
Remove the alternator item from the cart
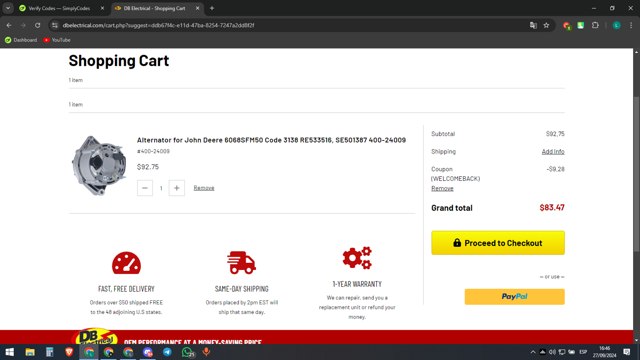click(x=204, y=188)
